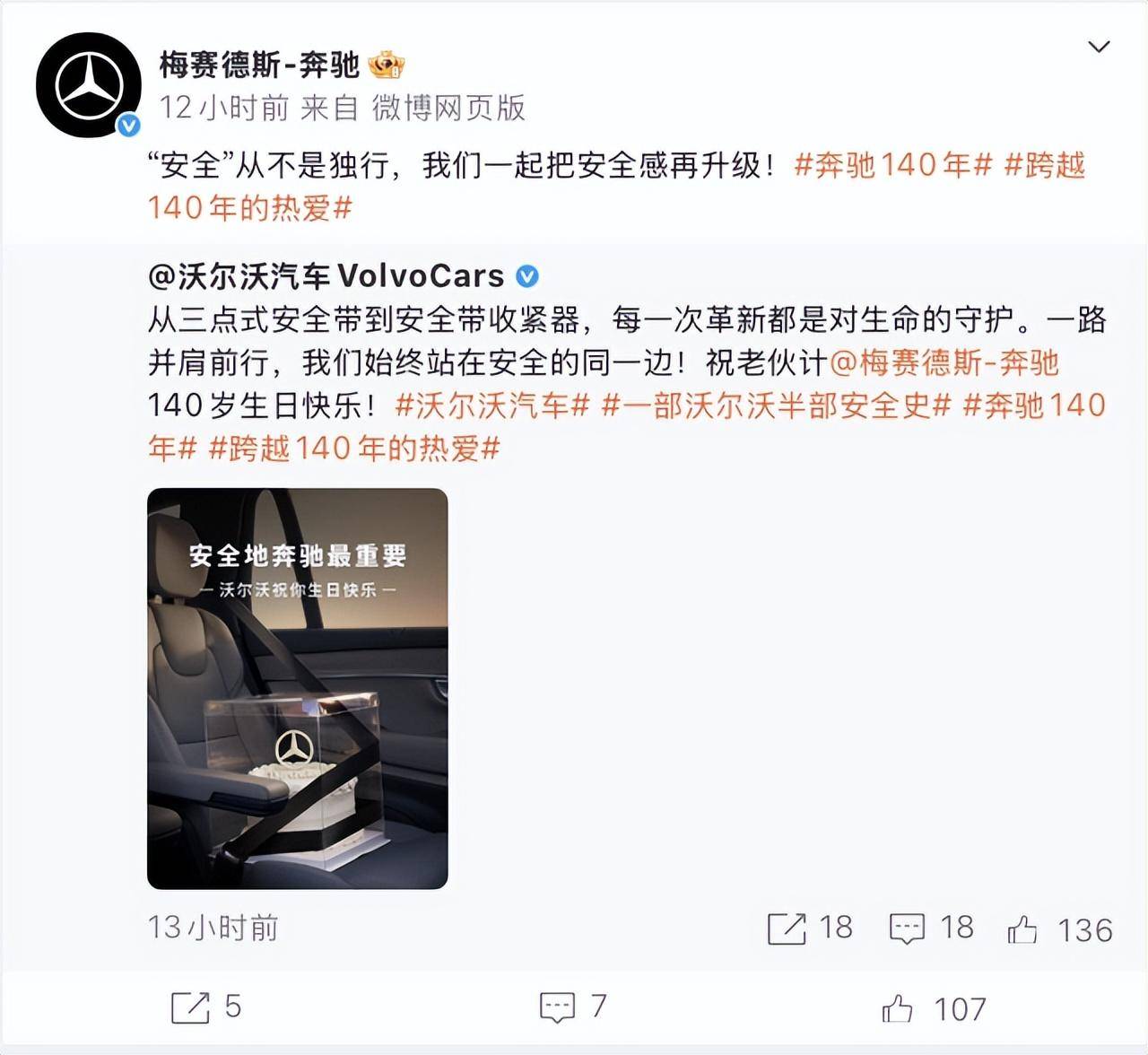
Task: Open comments on quoted Volvo post (18)
Action: pyautogui.click(x=931, y=928)
